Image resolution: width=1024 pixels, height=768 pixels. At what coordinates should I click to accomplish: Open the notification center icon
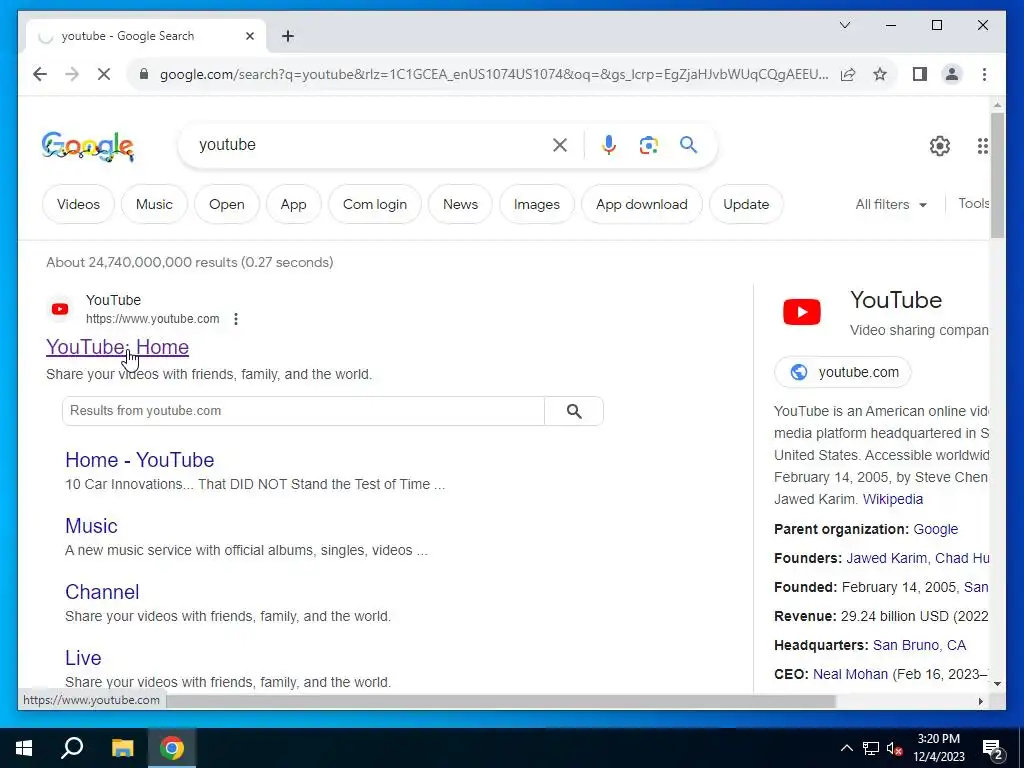click(992, 749)
